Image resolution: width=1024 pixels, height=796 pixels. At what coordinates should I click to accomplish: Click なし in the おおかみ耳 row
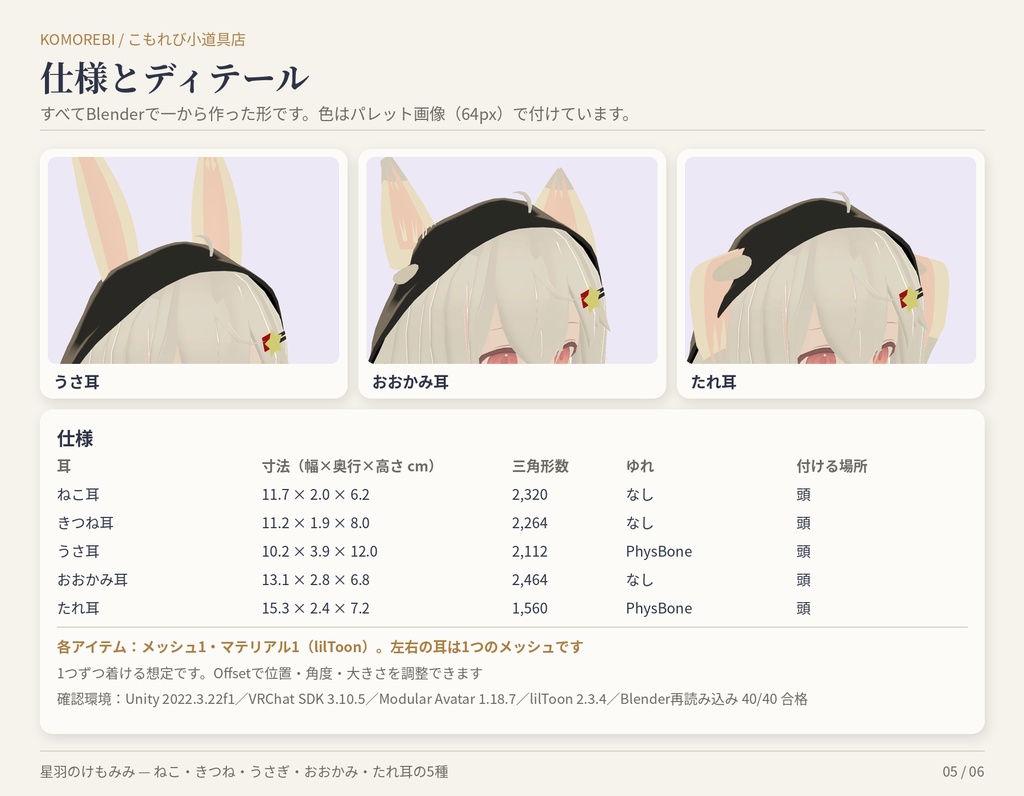(639, 579)
